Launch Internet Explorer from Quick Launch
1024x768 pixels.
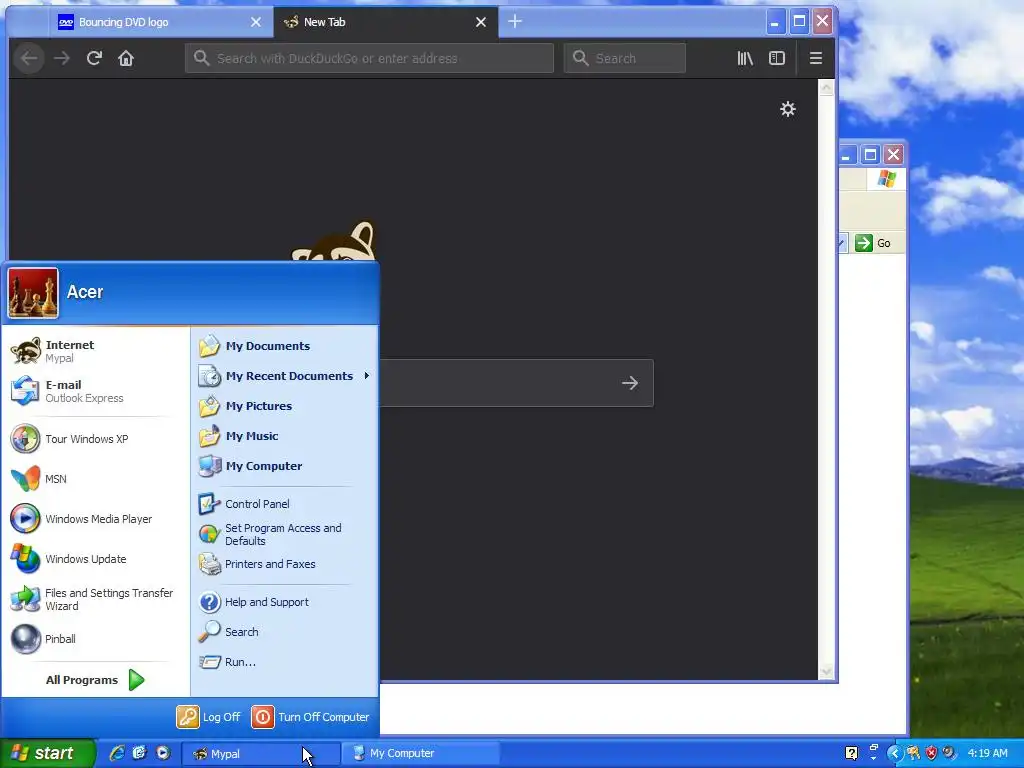tap(117, 753)
